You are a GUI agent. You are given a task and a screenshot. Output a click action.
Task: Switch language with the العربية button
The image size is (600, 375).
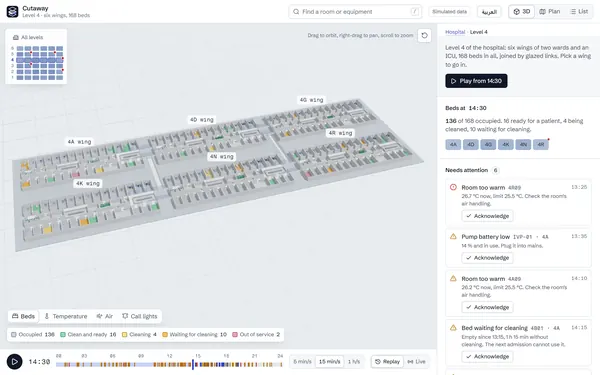tap(489, 12)
